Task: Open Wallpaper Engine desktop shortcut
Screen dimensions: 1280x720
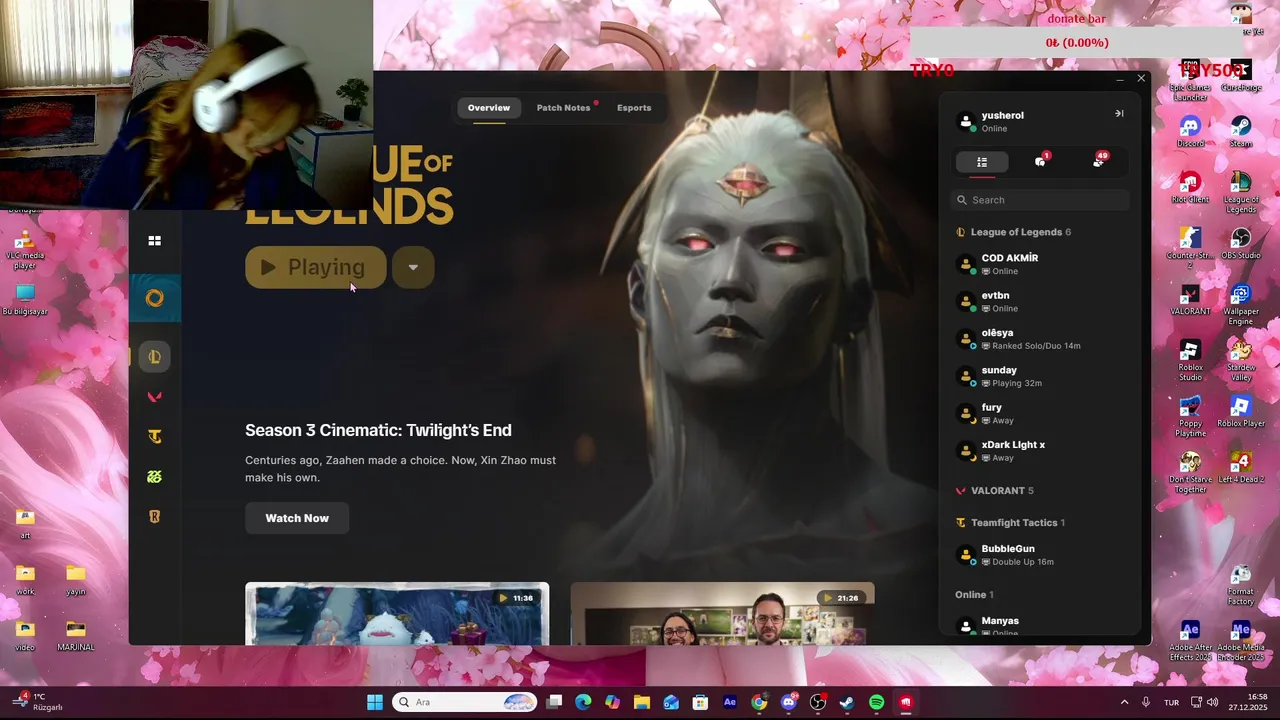Action: click(1241, 304)
